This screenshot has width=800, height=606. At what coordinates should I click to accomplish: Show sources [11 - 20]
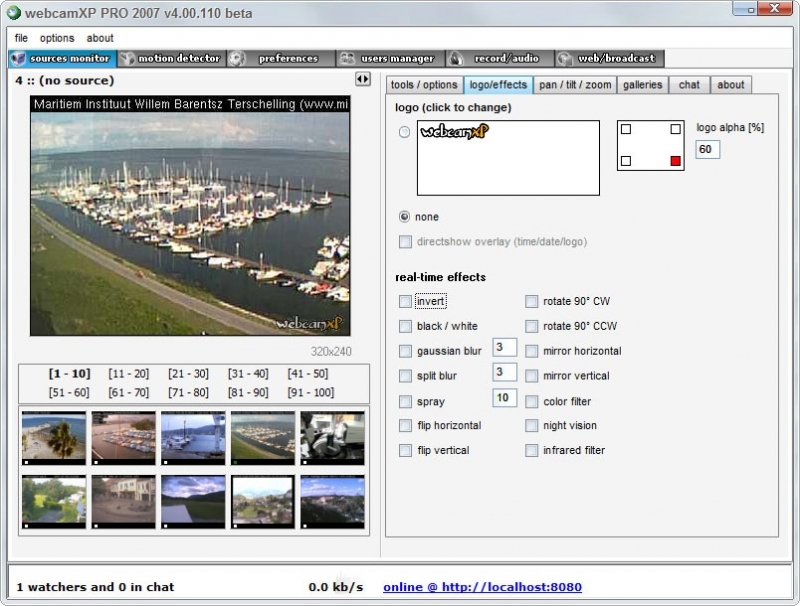click(129, 374)
